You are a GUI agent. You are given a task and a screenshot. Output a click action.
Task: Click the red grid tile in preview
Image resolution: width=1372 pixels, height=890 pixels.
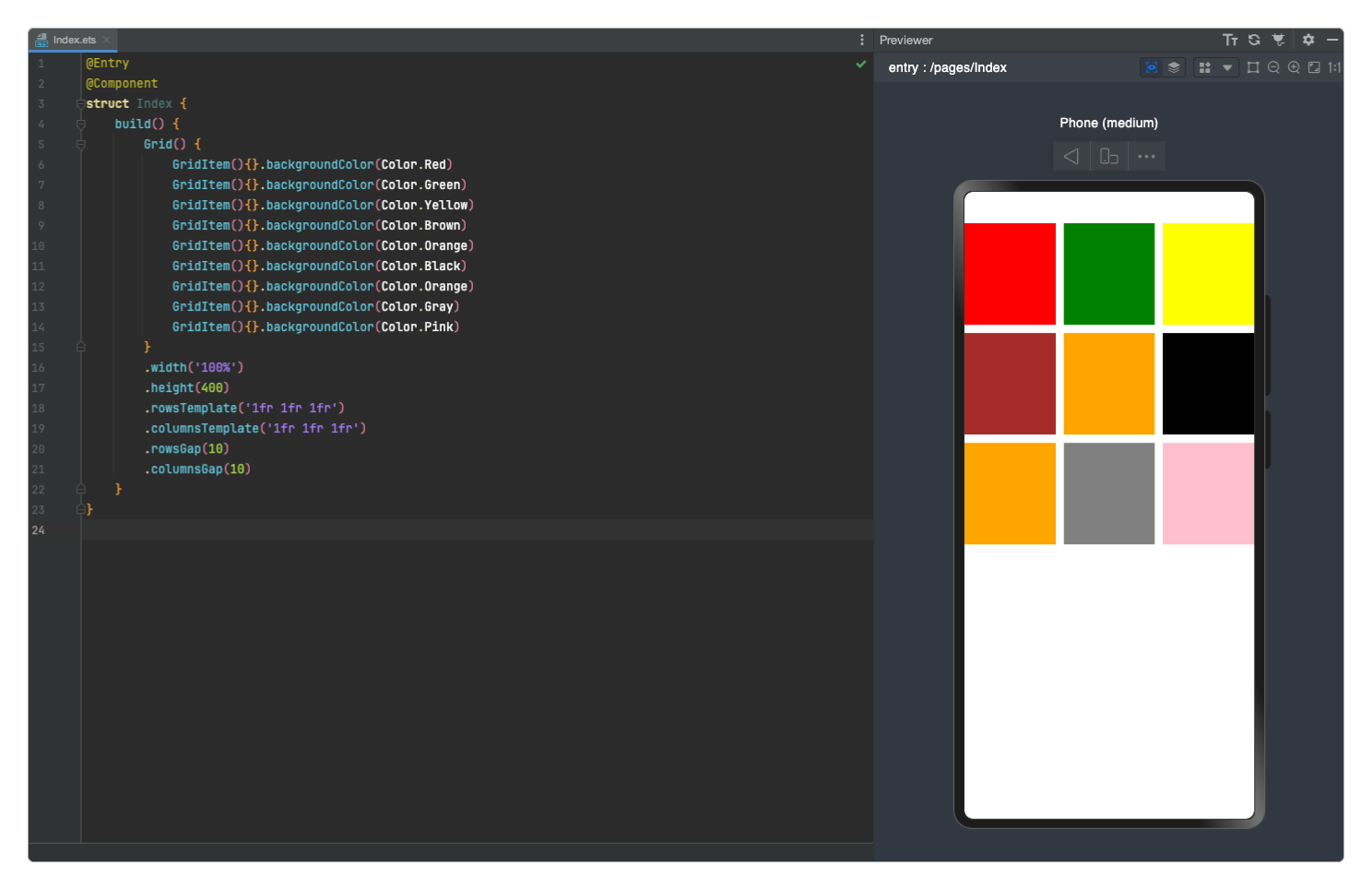(1010, 274)
